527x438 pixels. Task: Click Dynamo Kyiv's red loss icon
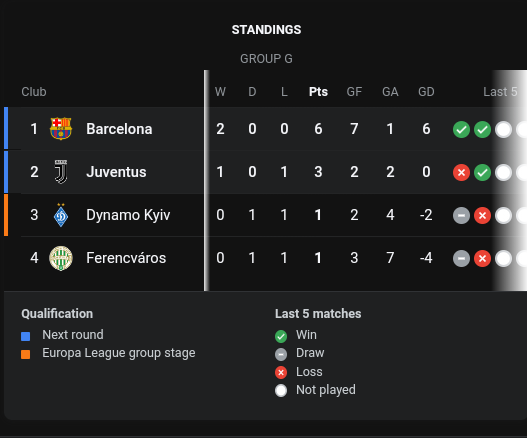pyautogui.click(x=482, y=215)
